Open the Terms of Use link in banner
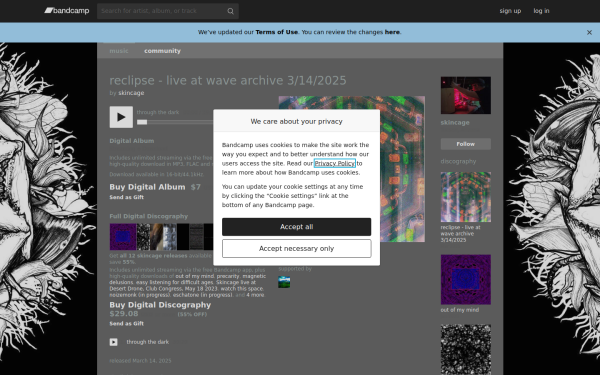Viewport: 600px width, 375px height. tap(277, 32)
